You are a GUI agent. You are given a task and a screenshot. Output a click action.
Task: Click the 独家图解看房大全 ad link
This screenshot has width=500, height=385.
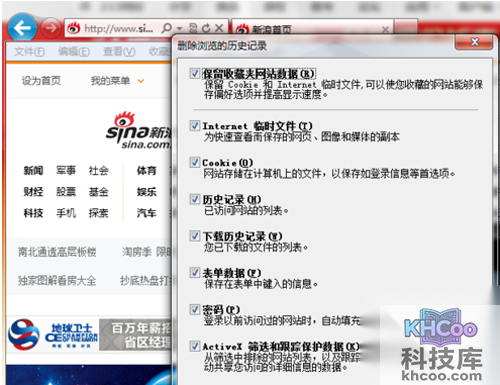(x=57, y=281)
